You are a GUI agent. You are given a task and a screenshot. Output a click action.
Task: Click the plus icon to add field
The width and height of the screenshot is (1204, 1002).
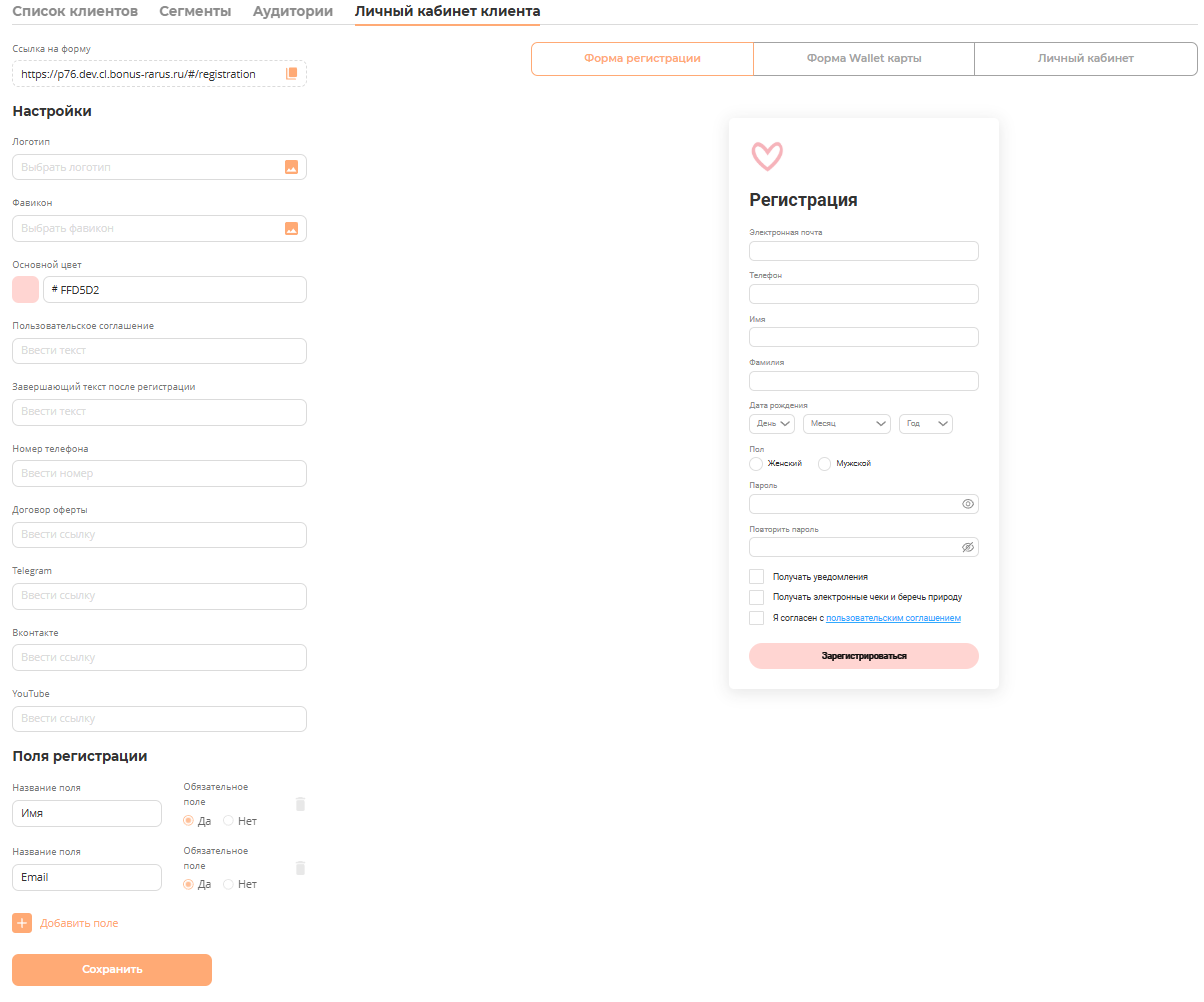(x=22, y=923)
